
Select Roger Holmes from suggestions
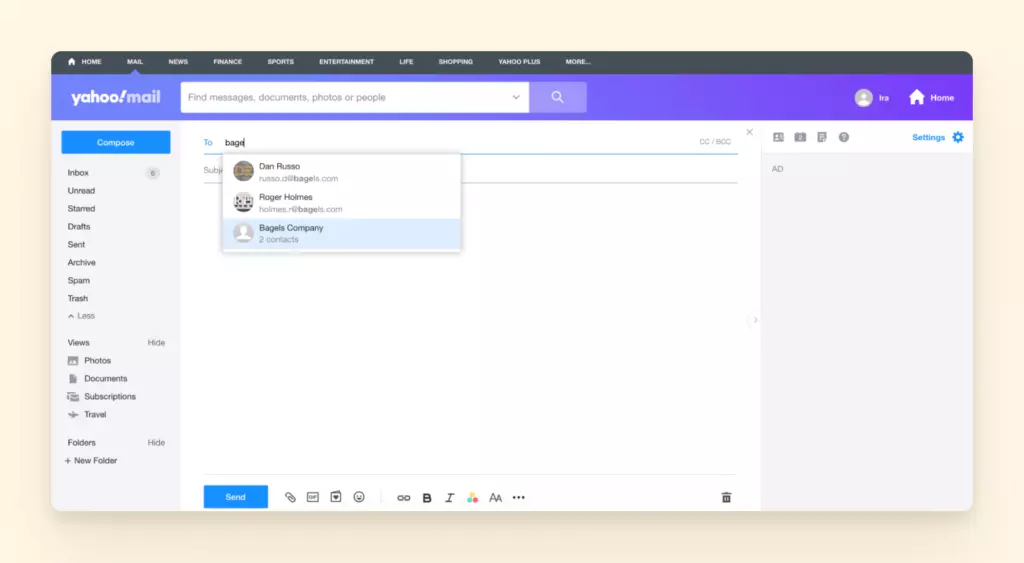click(x=342, y=202)
